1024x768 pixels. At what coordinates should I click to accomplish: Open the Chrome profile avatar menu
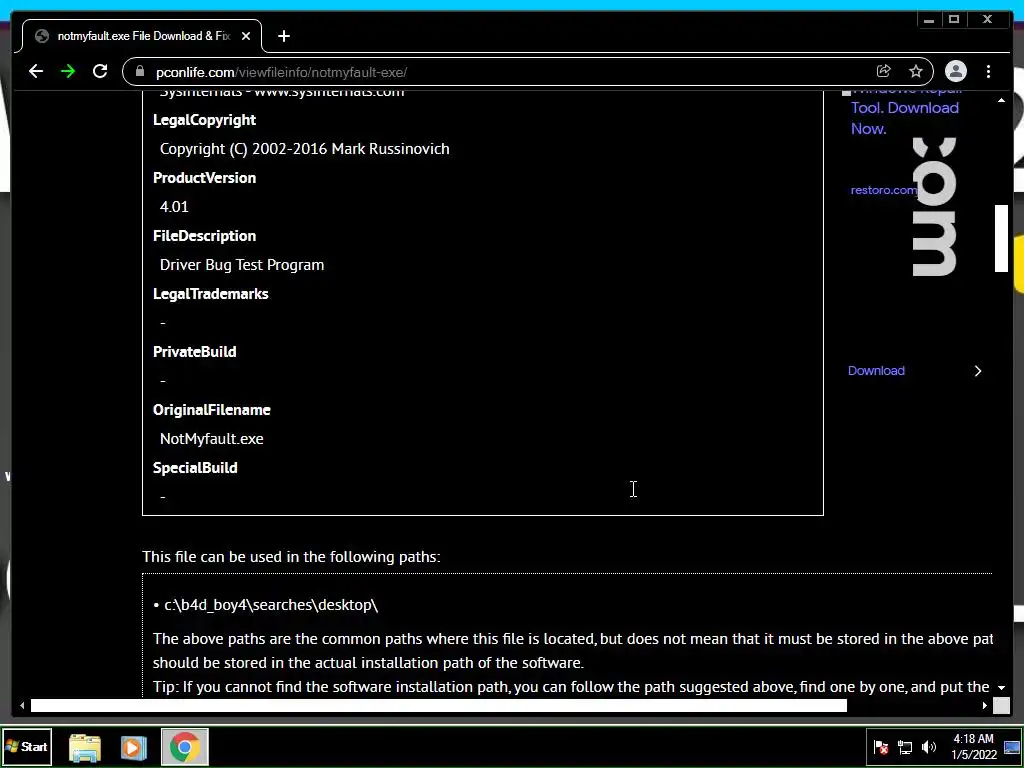pyautogui.click(x=956, y=71)
